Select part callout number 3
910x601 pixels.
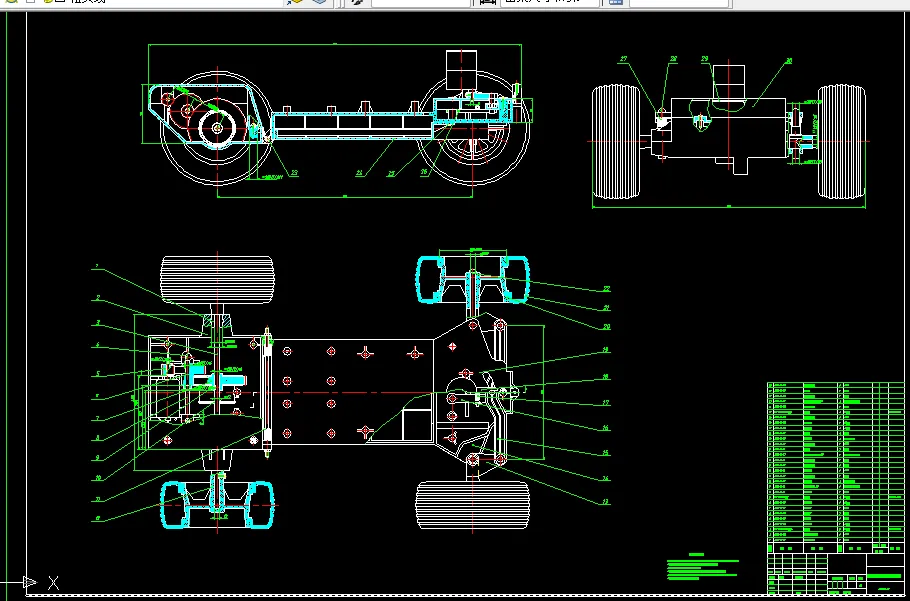[98, 322]
